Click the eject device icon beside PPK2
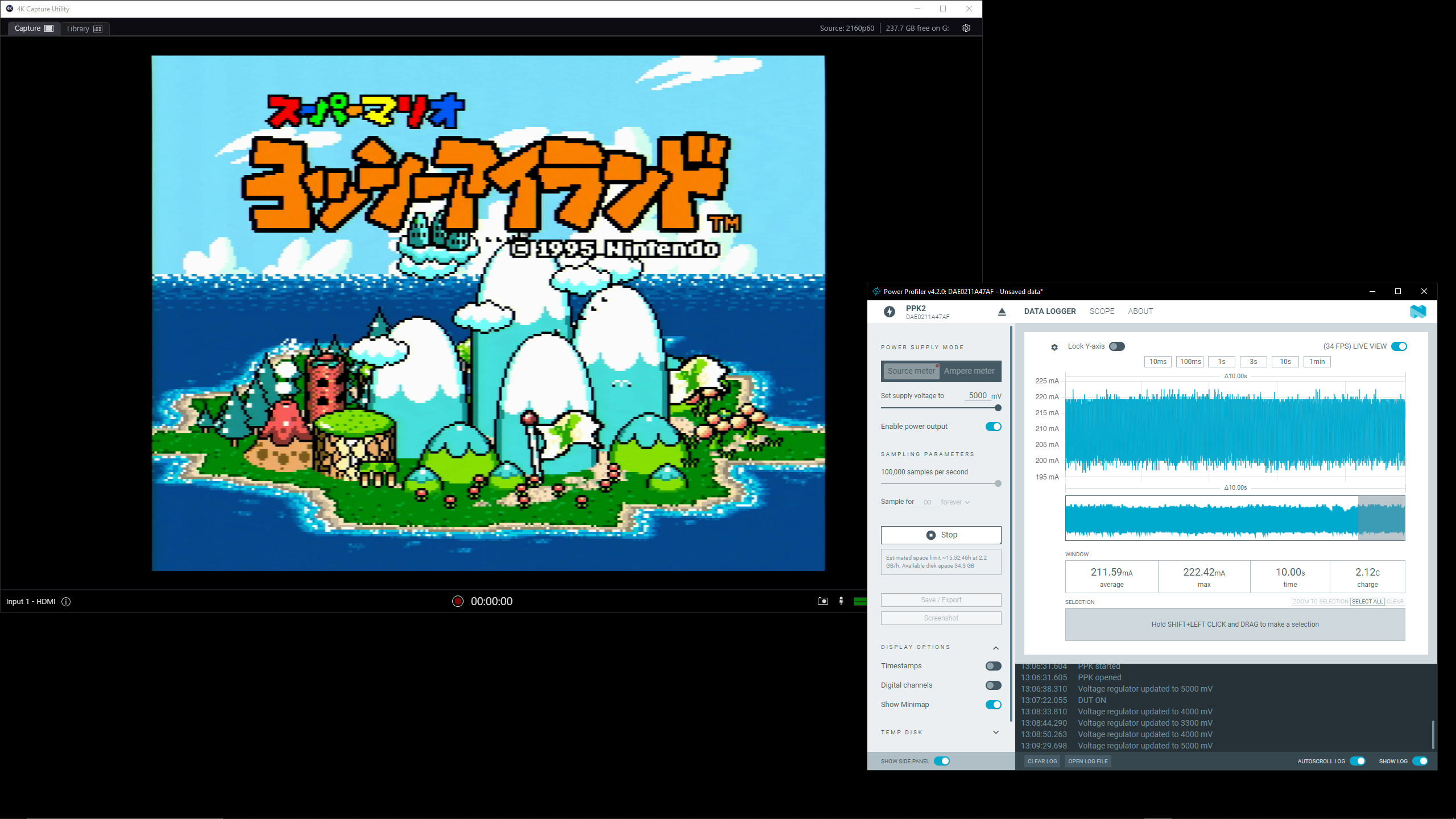This screenshot has width=1456, height=819. 1002,312
